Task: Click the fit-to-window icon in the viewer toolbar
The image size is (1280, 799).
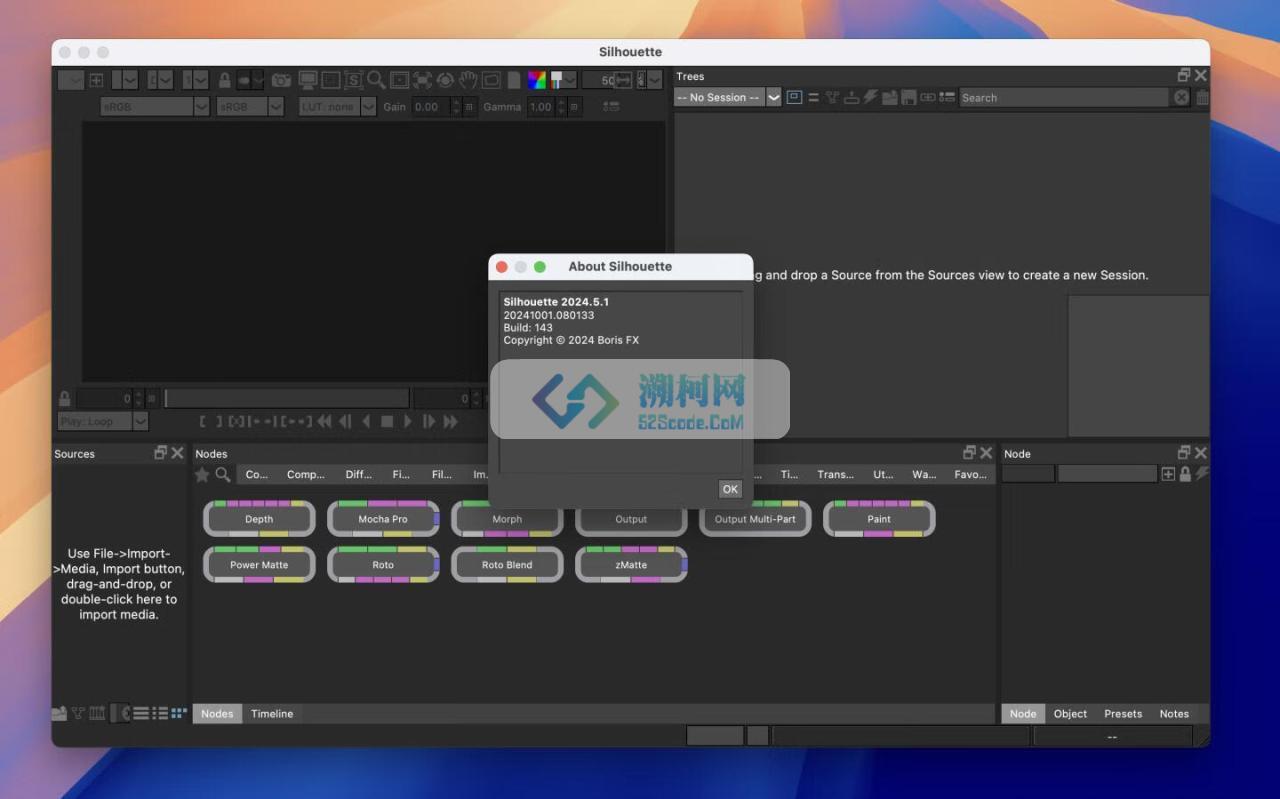Action: (422, 80)
